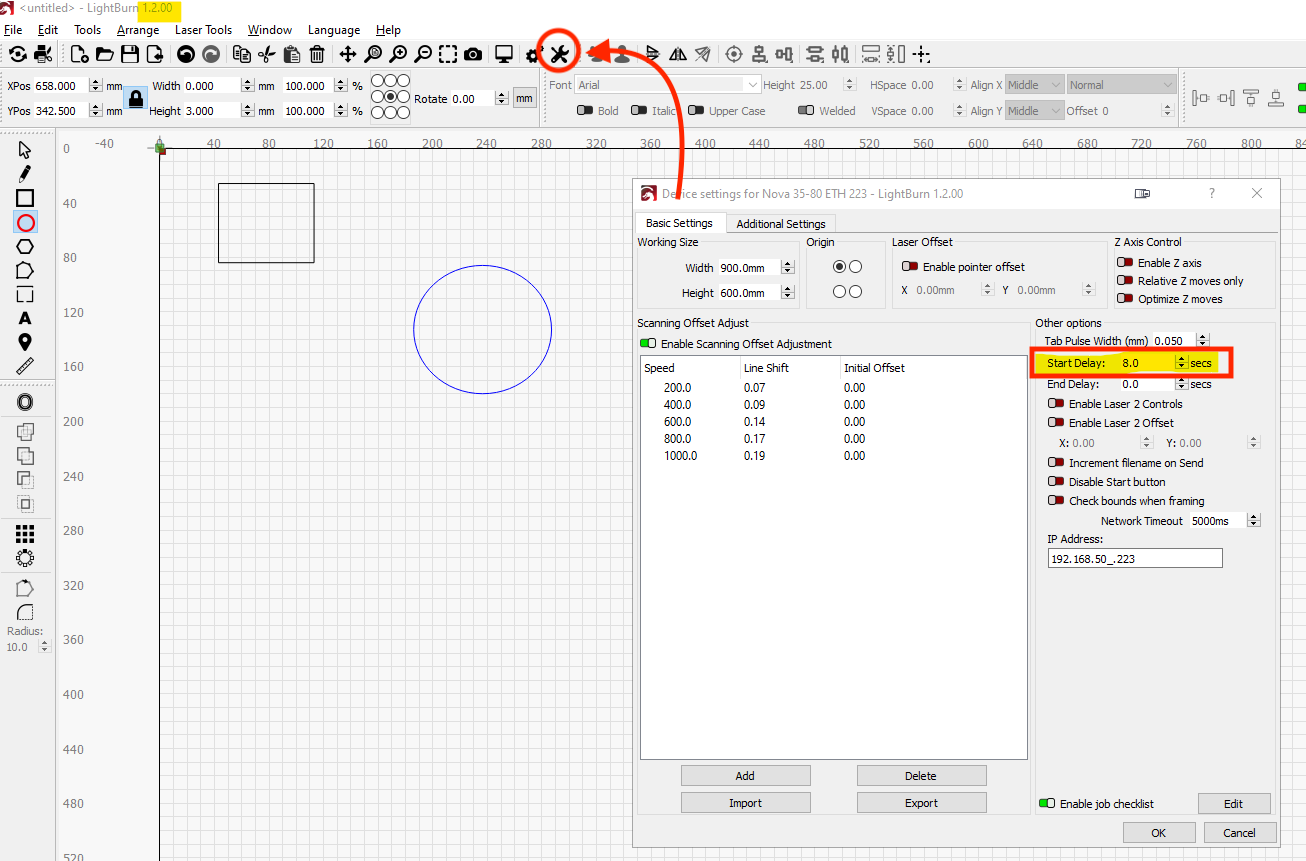Select the Radius corner tool
Screen dimensions: 1306x861
pyautogui.click(x=25, y=612)
